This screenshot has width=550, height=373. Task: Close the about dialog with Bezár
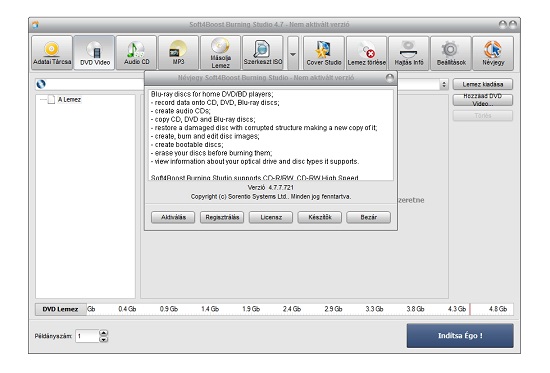pos(368,217)
